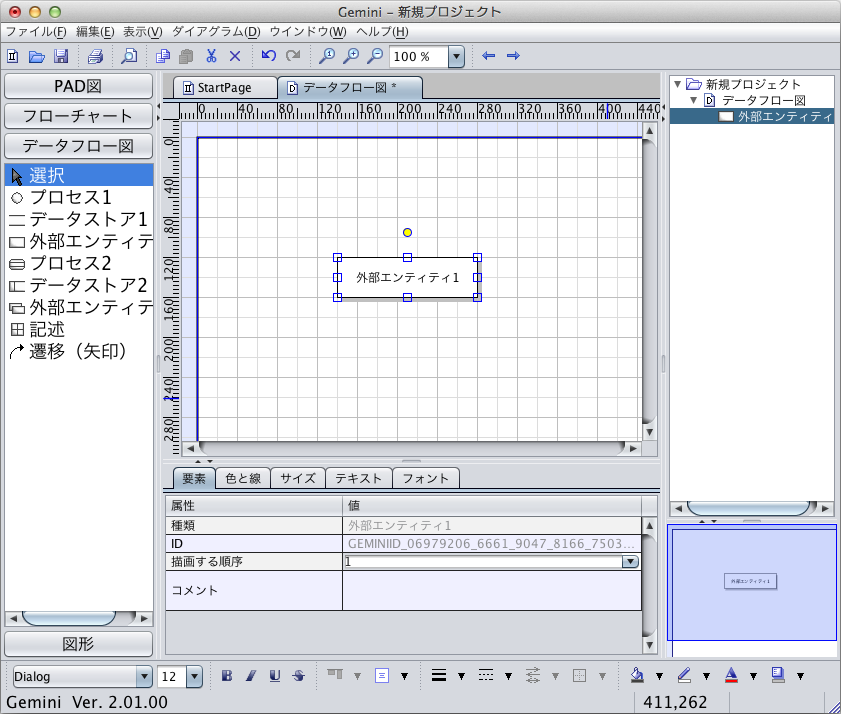Image resolution: width=841 pixels, height=714 pixels.
Task: Open the ダイアグラム(D) menu
Action: pos(216,32)
